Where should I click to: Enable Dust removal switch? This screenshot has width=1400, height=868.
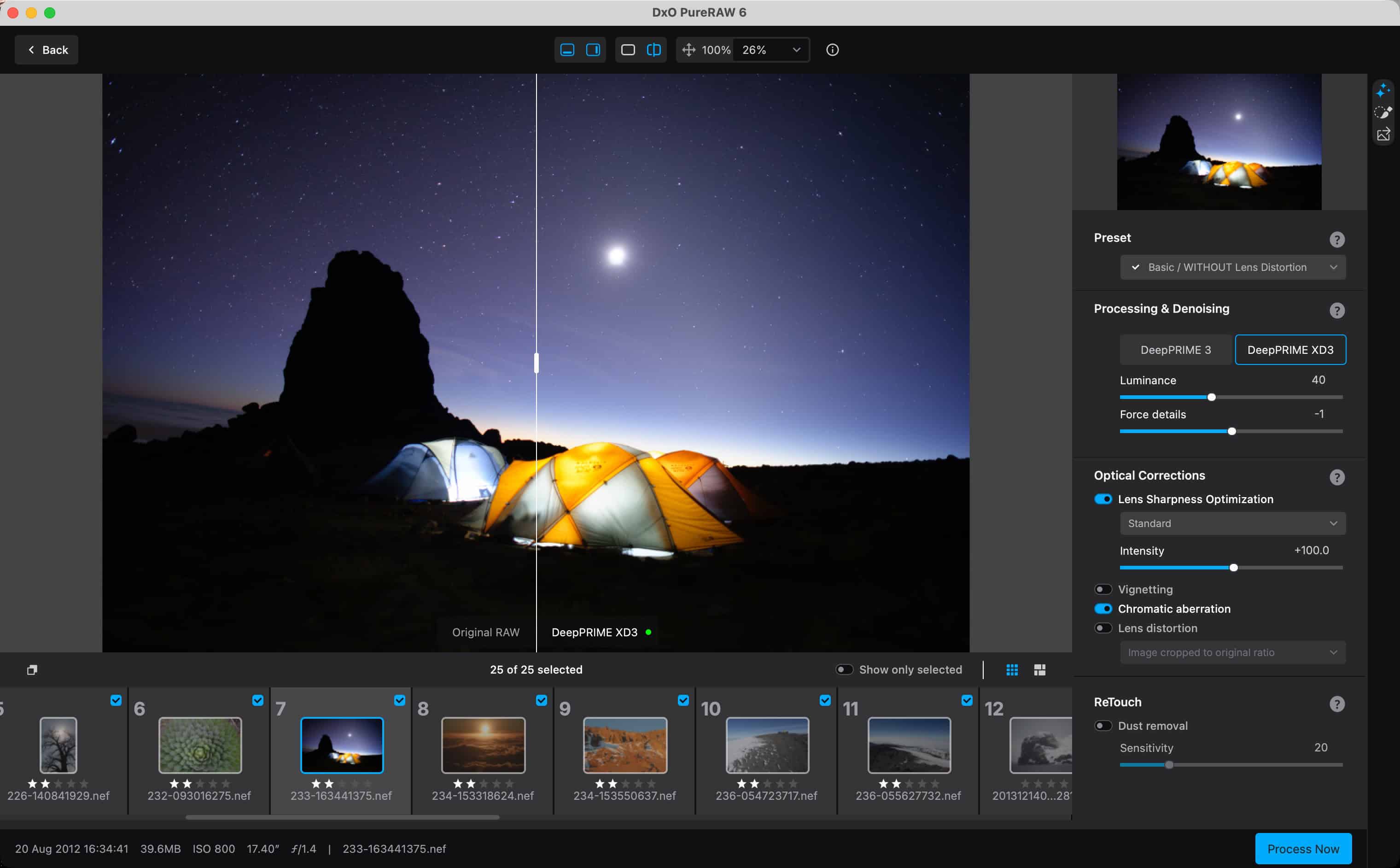coord(1103,726)
